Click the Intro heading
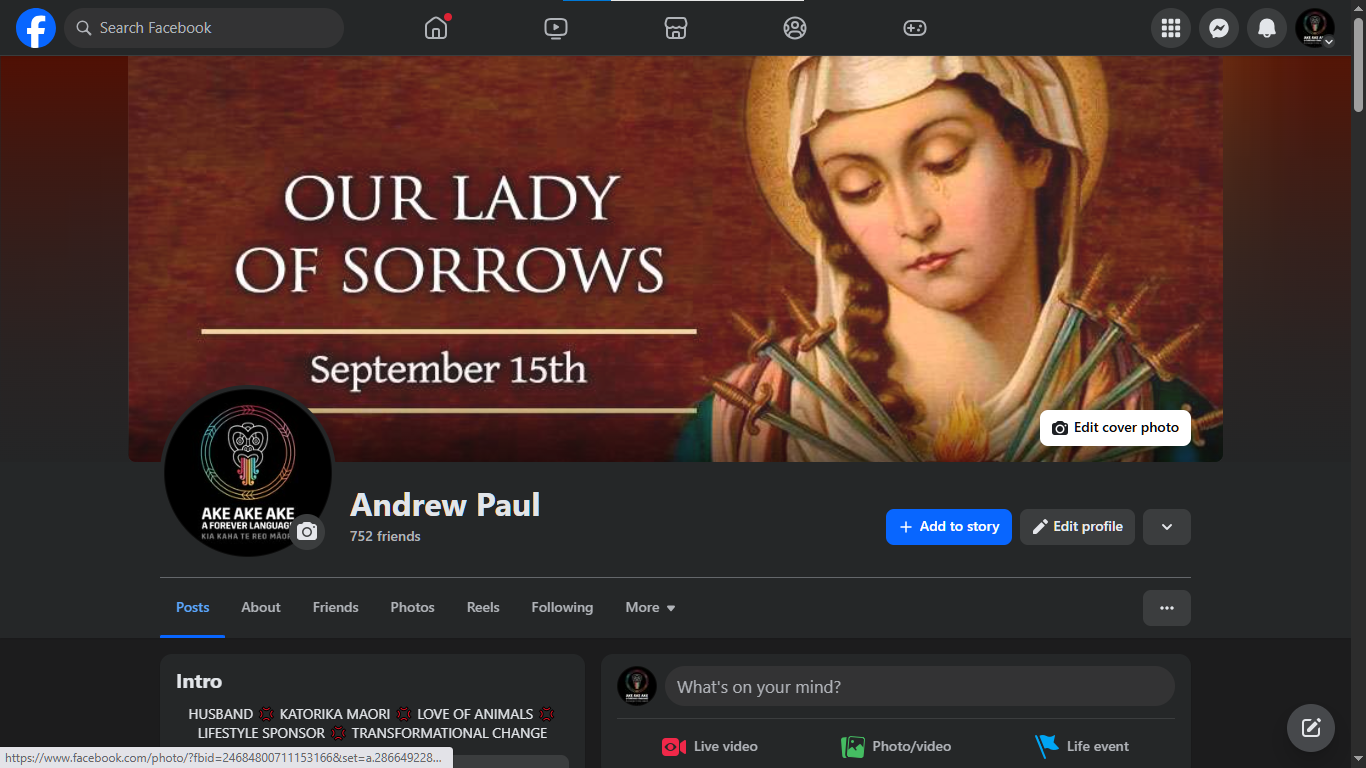Image resolution: width=1366 pixels, height=768 pixels. [199, 682]
